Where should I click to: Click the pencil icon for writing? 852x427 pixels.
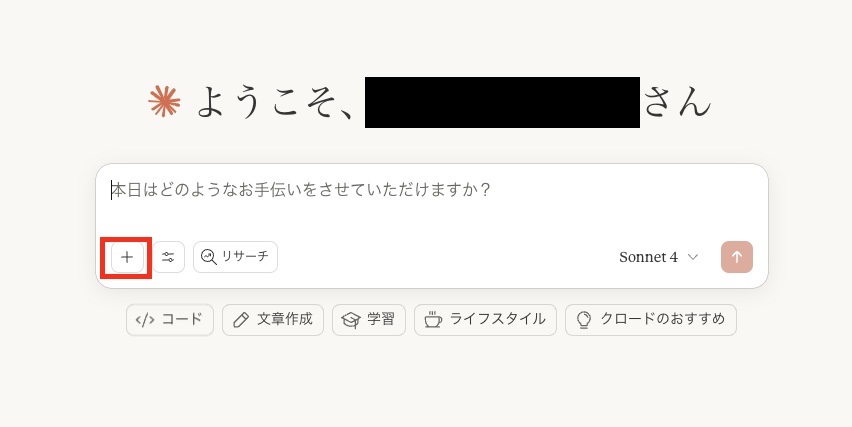[x=241, y=320]
